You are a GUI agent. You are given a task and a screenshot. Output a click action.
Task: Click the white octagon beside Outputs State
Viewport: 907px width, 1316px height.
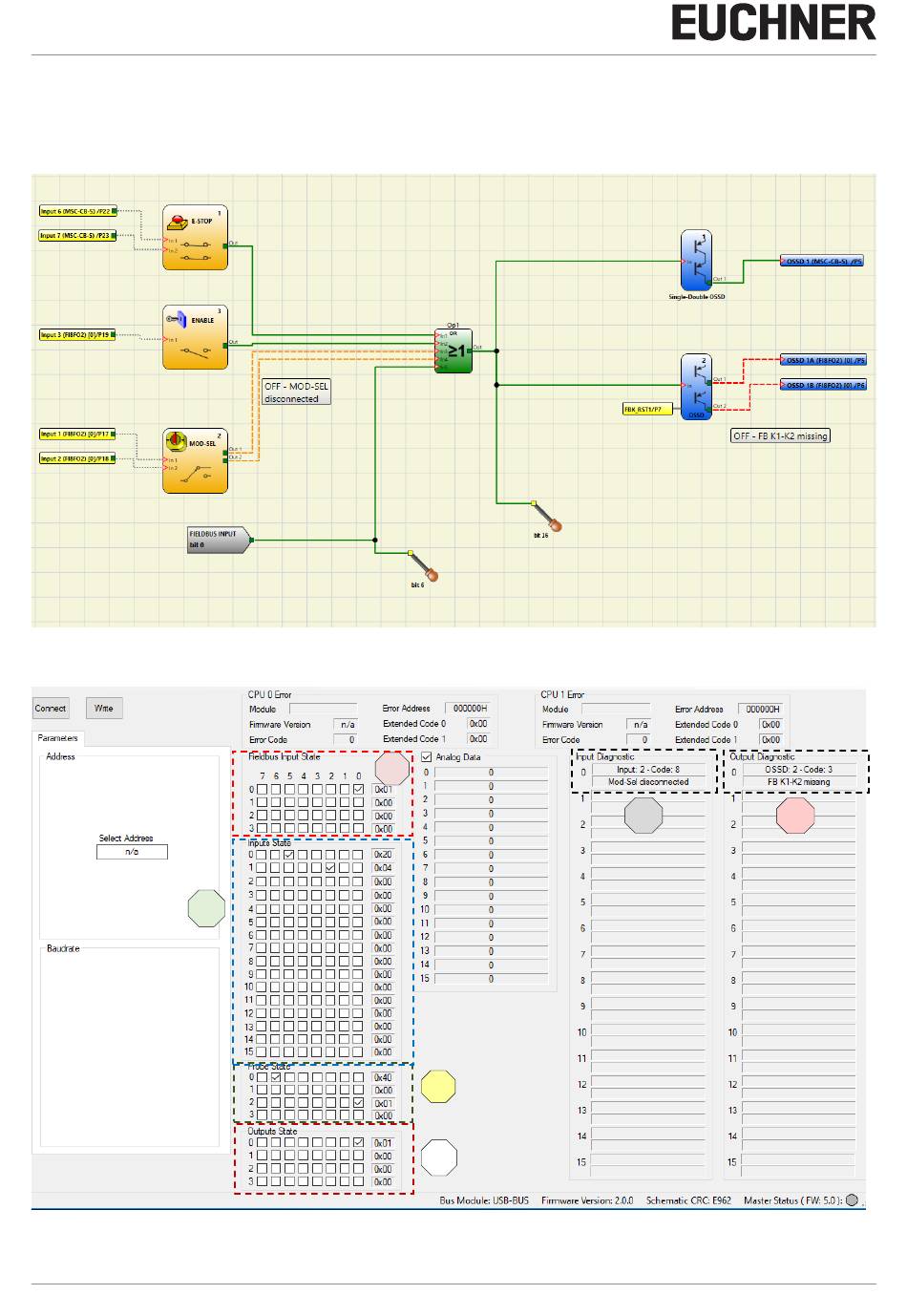point(439,1157)
